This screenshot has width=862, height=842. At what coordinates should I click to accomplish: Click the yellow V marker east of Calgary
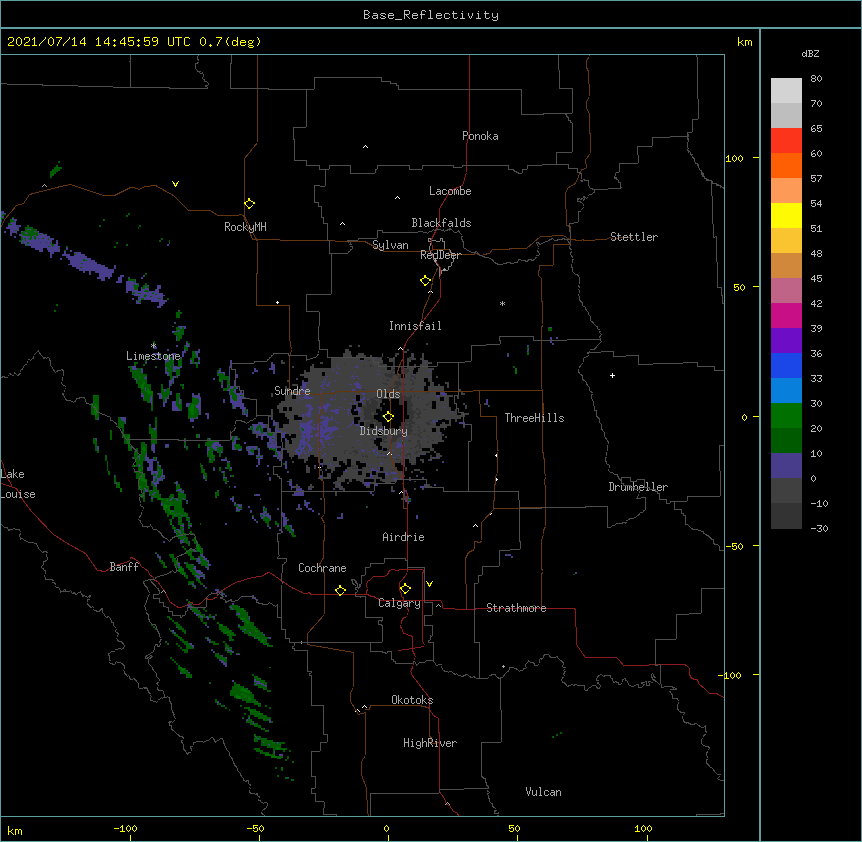(x=429, y=584)
